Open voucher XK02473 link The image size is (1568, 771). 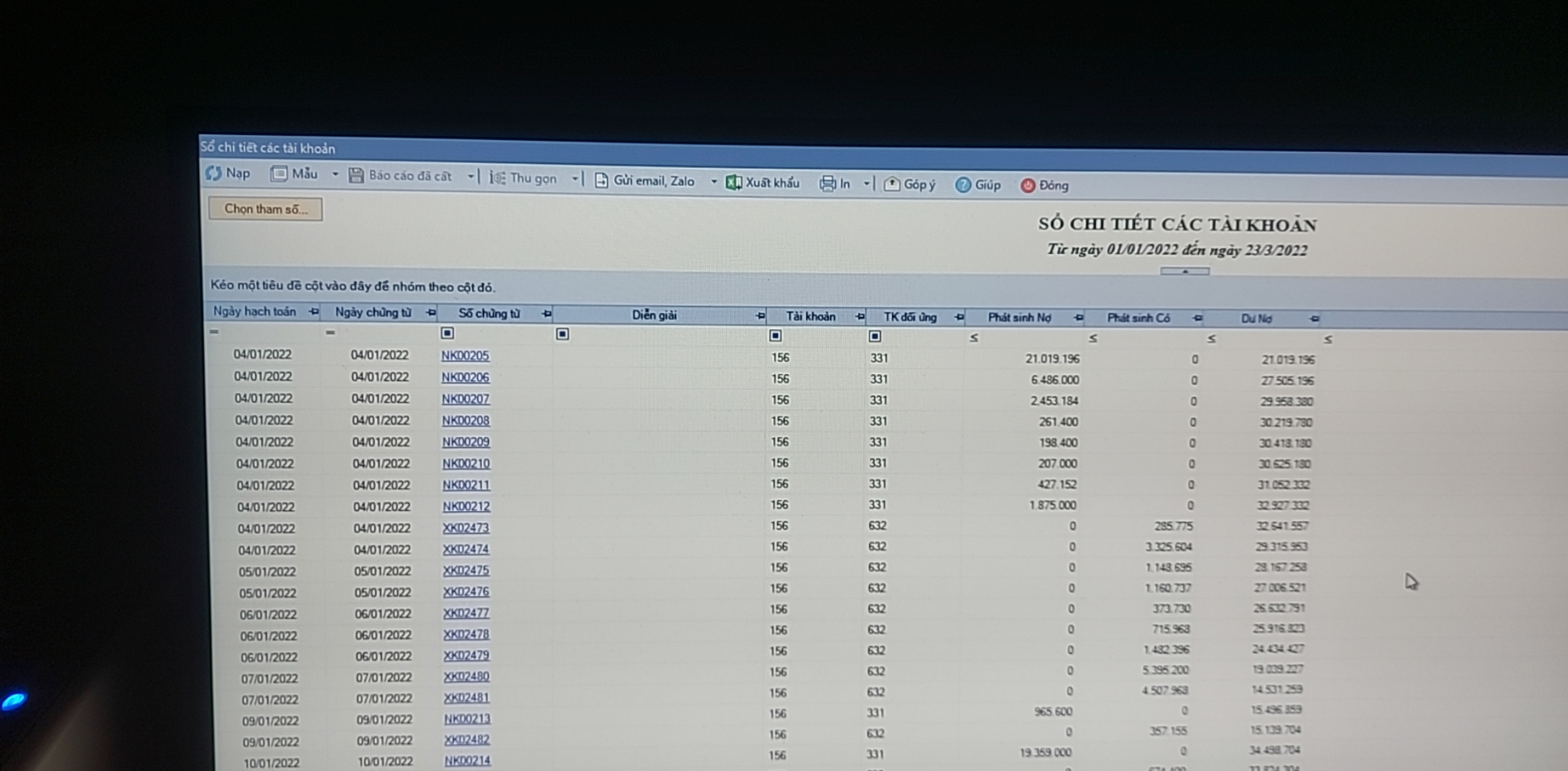click(465, 528)
